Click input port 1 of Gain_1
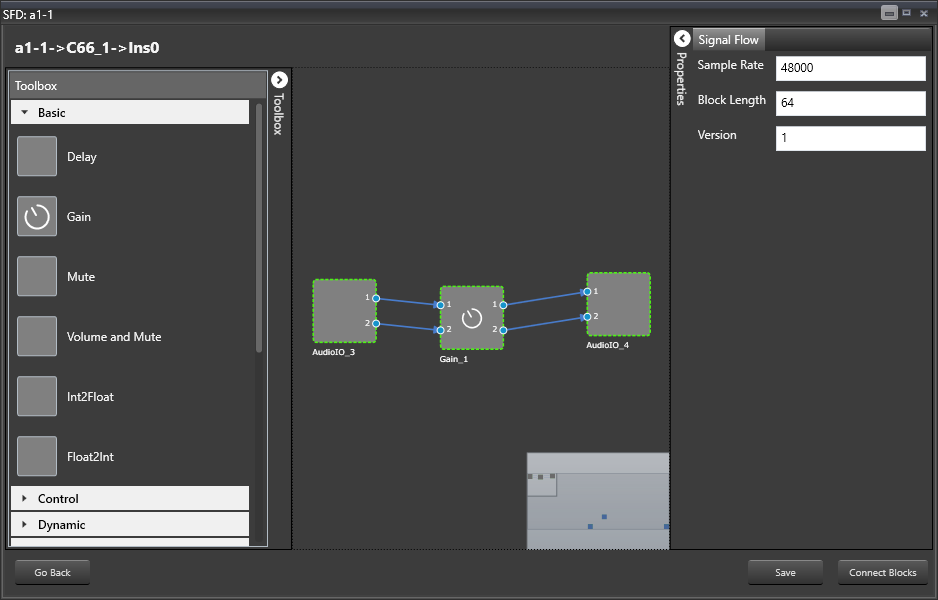 441,305
